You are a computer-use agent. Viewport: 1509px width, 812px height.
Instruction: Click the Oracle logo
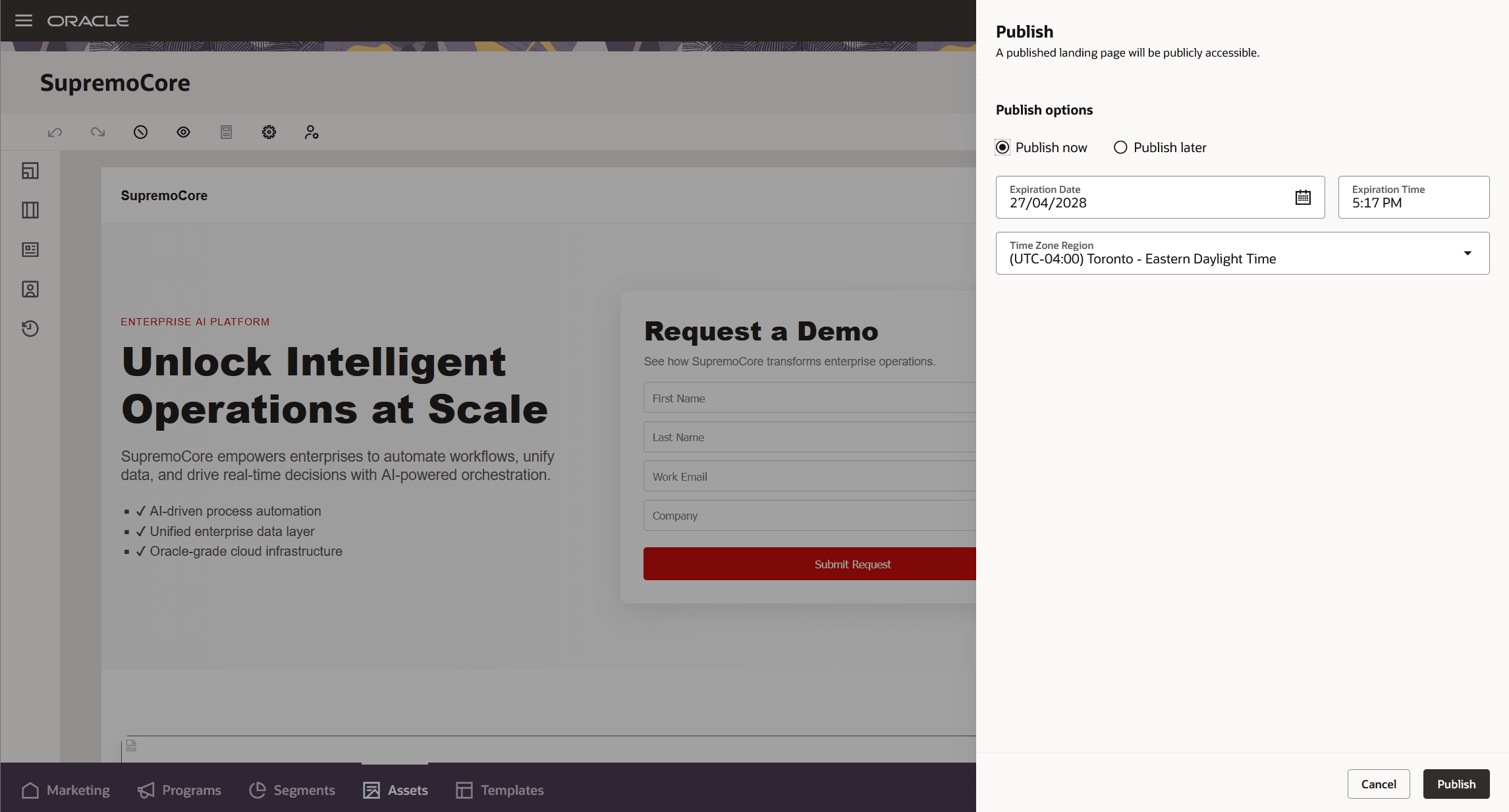[x=88, y=21]
